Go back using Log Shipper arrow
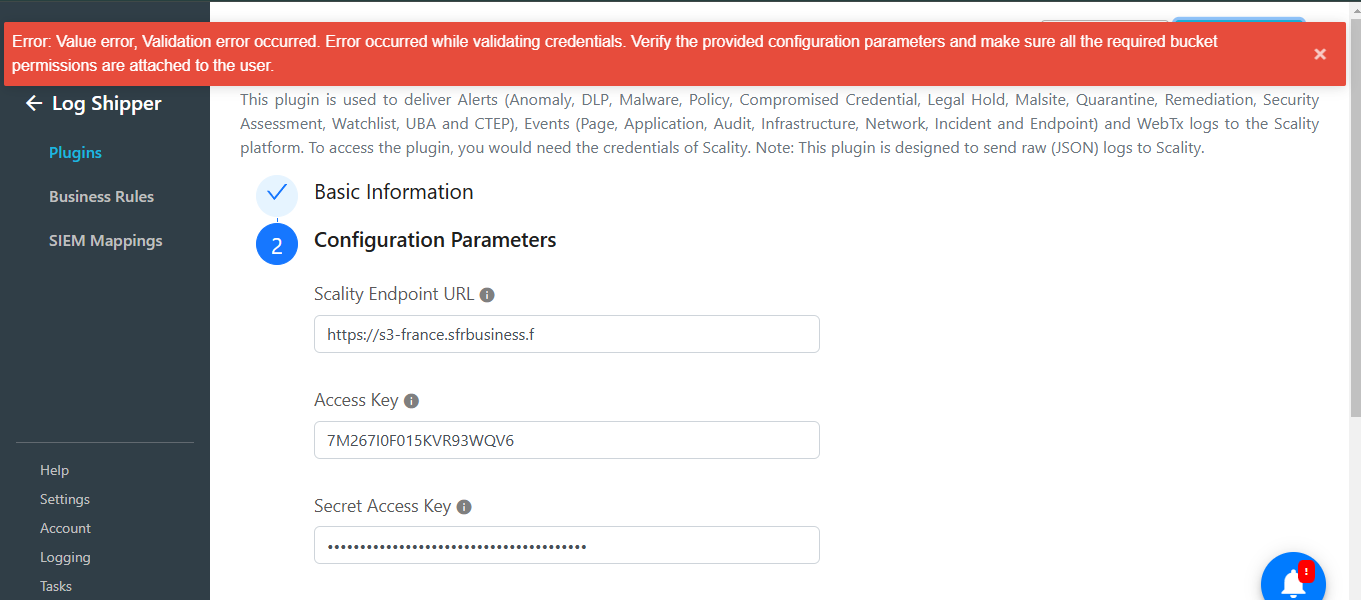The image size is (1361, 600). (x=34, y=103)
